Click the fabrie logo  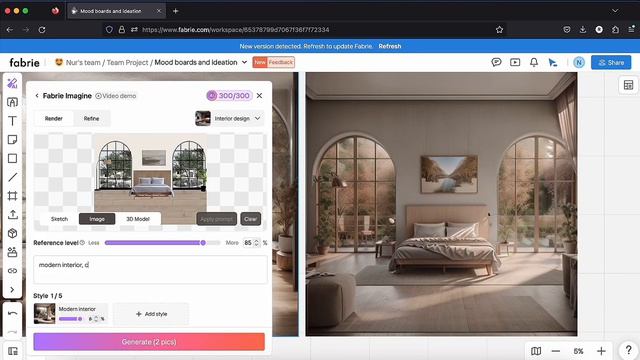[24, 62]
